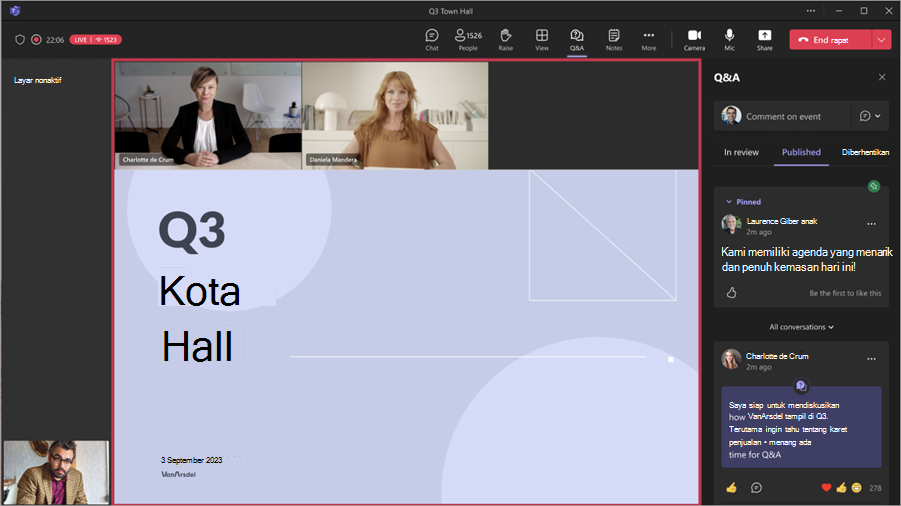The height and width of the screenshot is (506, 901).
Task: View the 278 reaction count
Action: coord(875,488)
